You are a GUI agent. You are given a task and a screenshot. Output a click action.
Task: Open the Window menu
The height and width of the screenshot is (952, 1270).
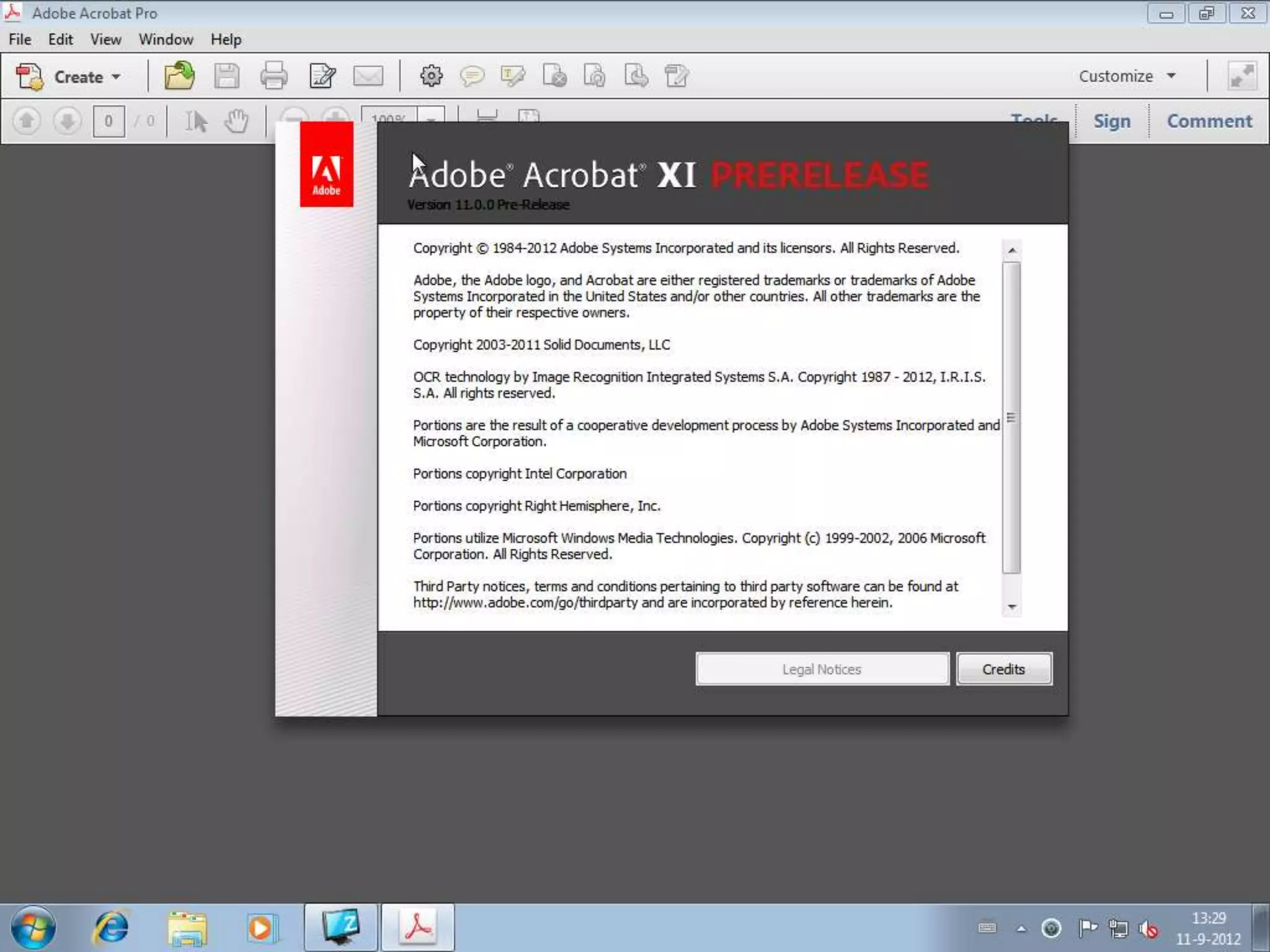point(166,40)
